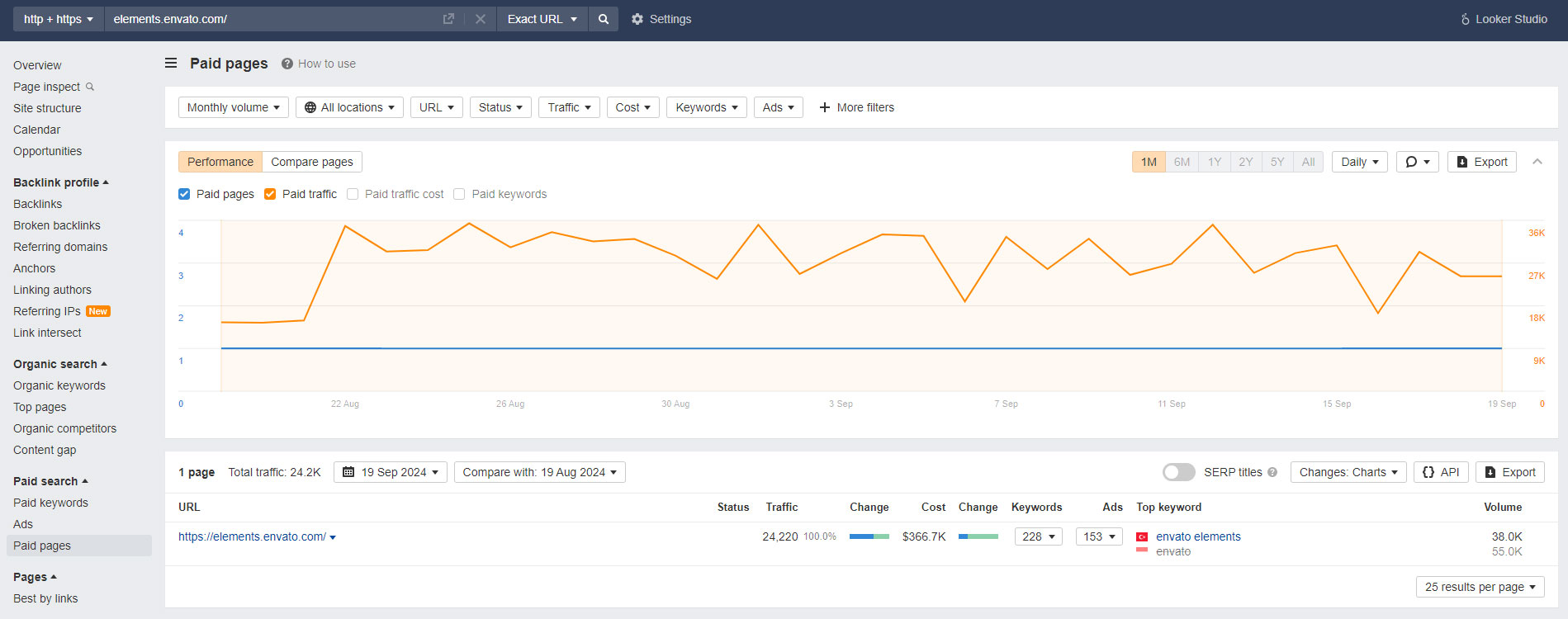Click SERP titles help question icon

click(1272, 472)
